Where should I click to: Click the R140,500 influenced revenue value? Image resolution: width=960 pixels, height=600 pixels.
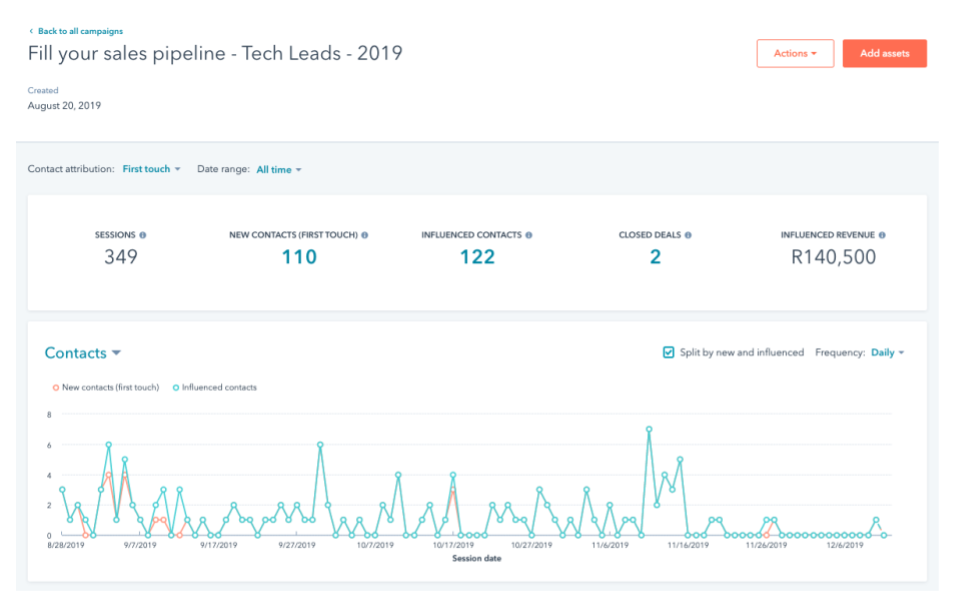tap(833, 257)
